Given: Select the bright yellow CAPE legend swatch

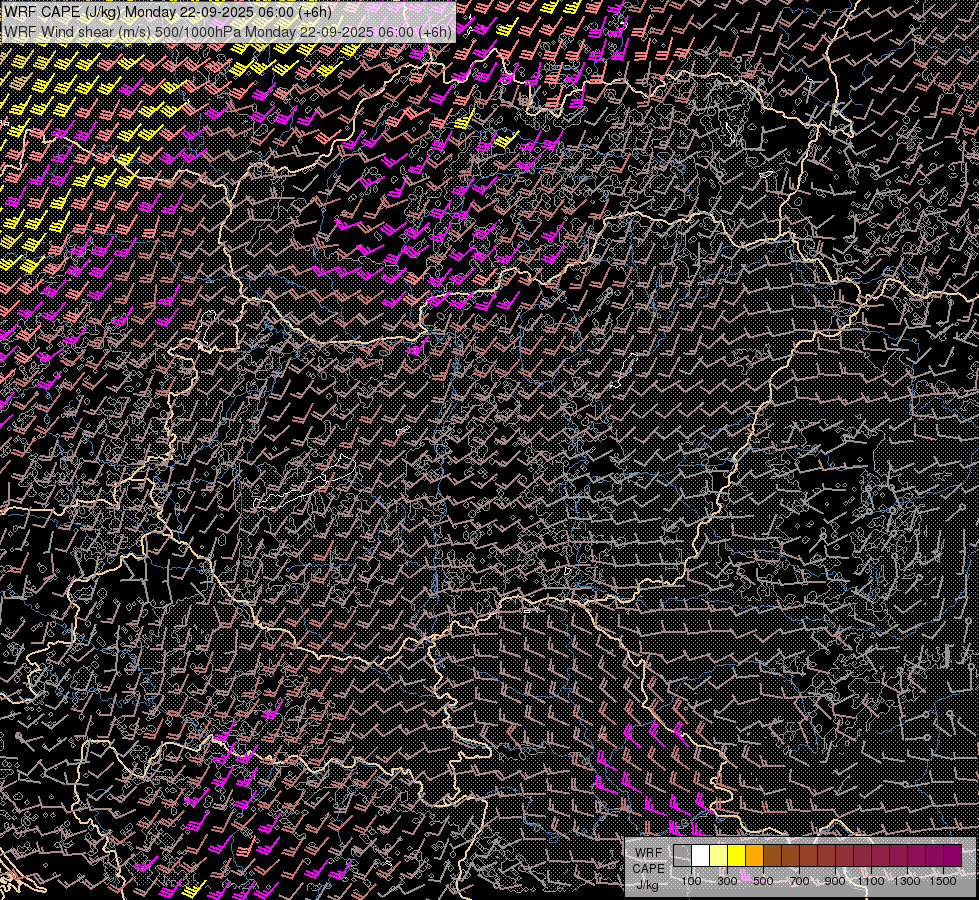Looking at the screenshot, I should [x=736, y=855].
